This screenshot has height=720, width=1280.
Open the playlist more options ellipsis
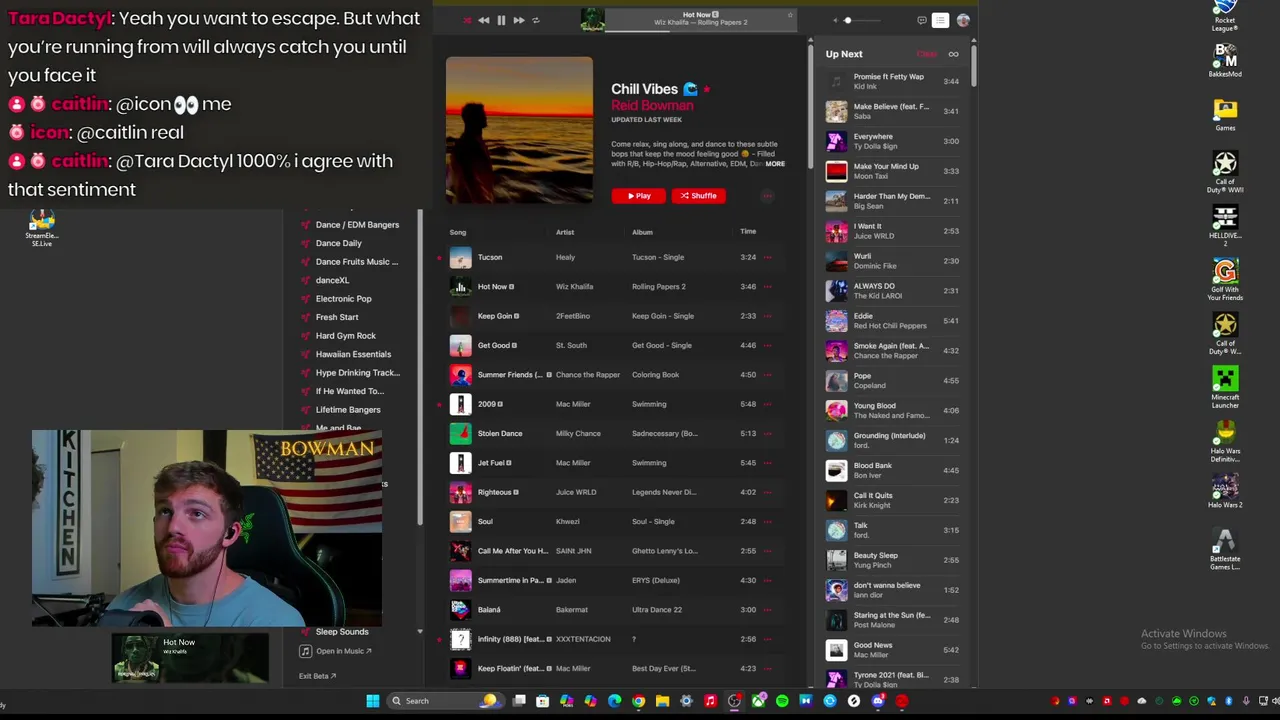767,196
